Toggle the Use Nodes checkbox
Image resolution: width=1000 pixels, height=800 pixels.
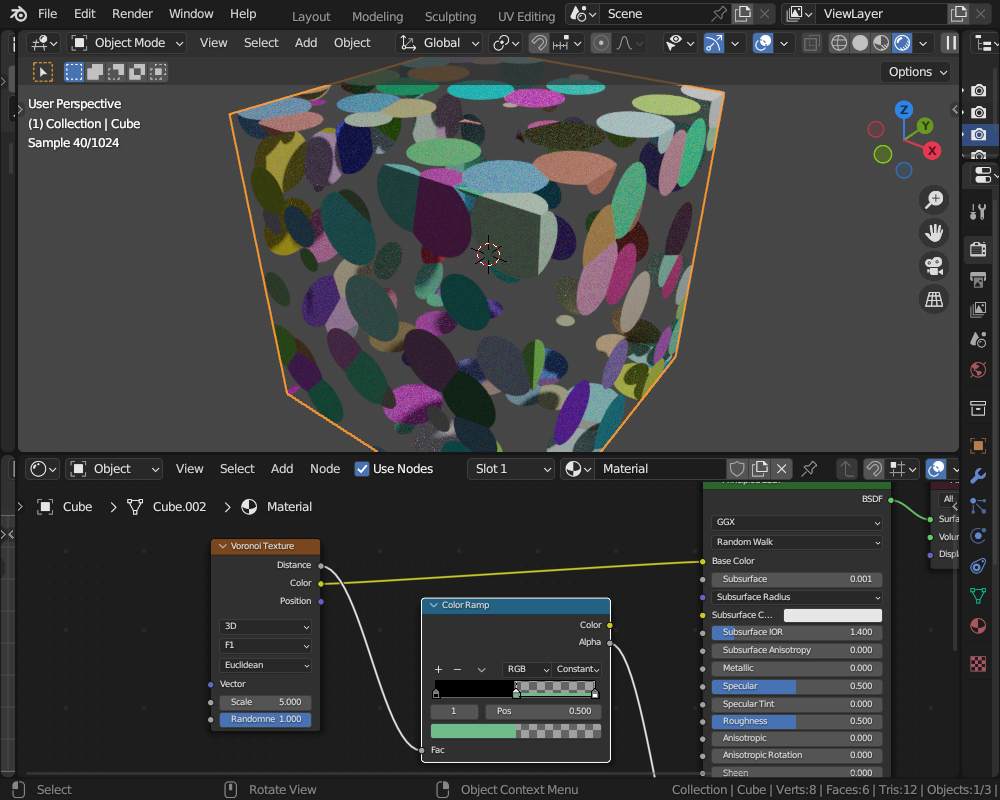[x=361, y=469]
